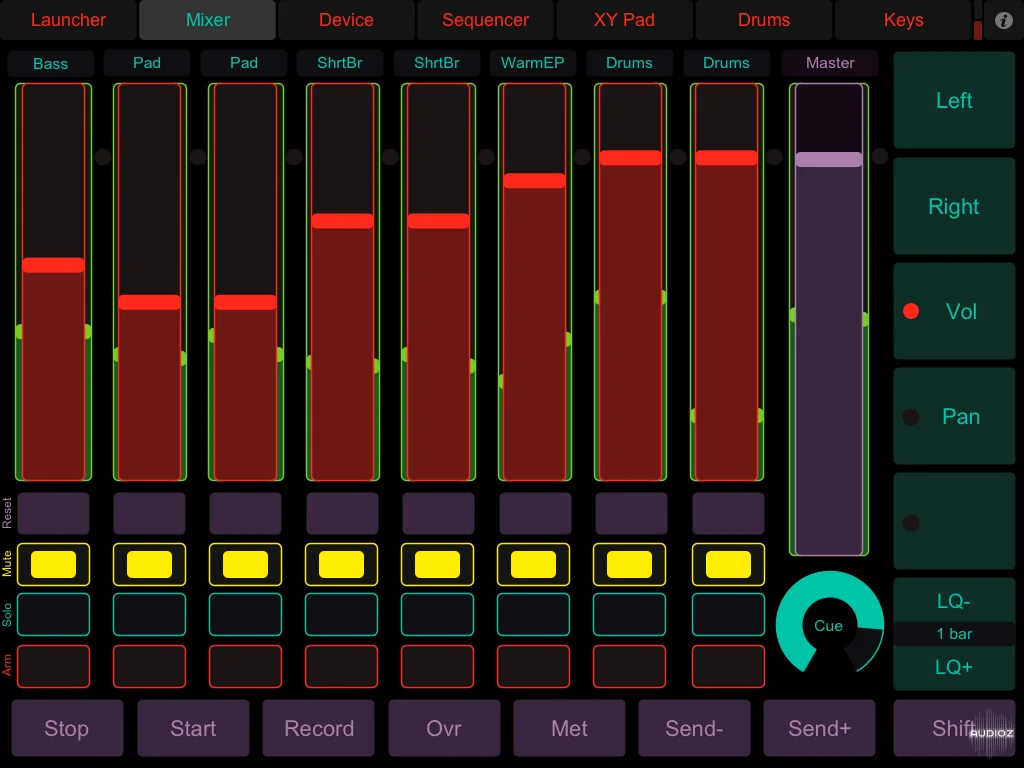Select the Mixer tab
The image size is (1024, 768).
click(207, 20)
